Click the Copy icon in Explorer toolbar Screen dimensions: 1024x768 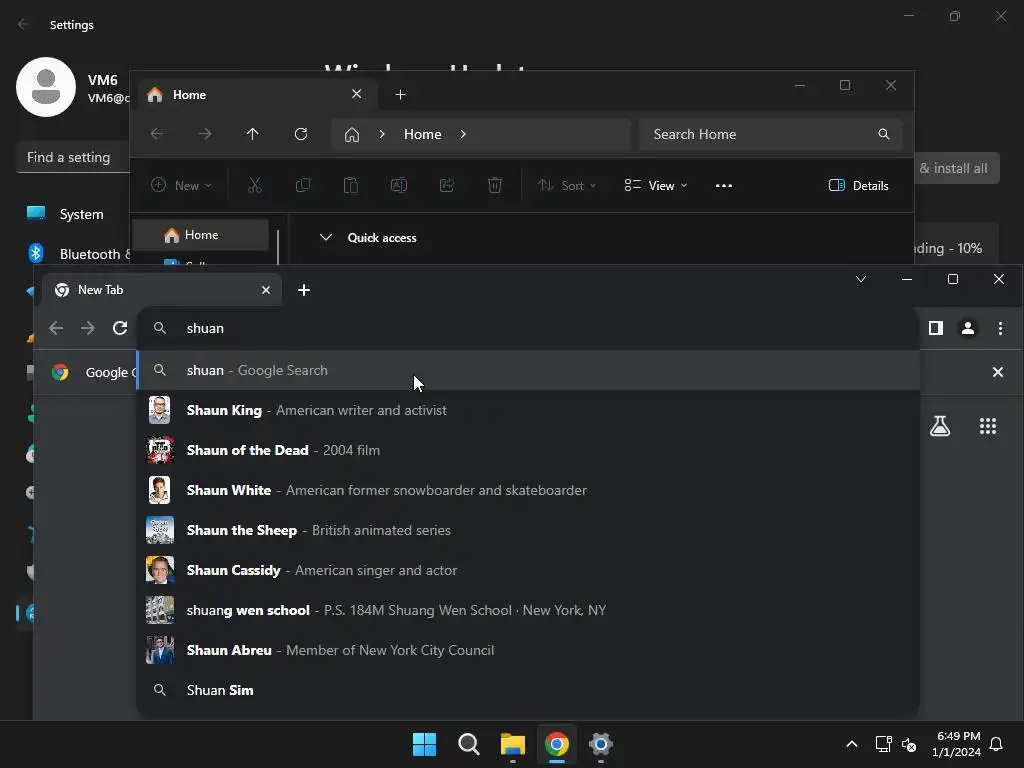click(x=302, y=185)
